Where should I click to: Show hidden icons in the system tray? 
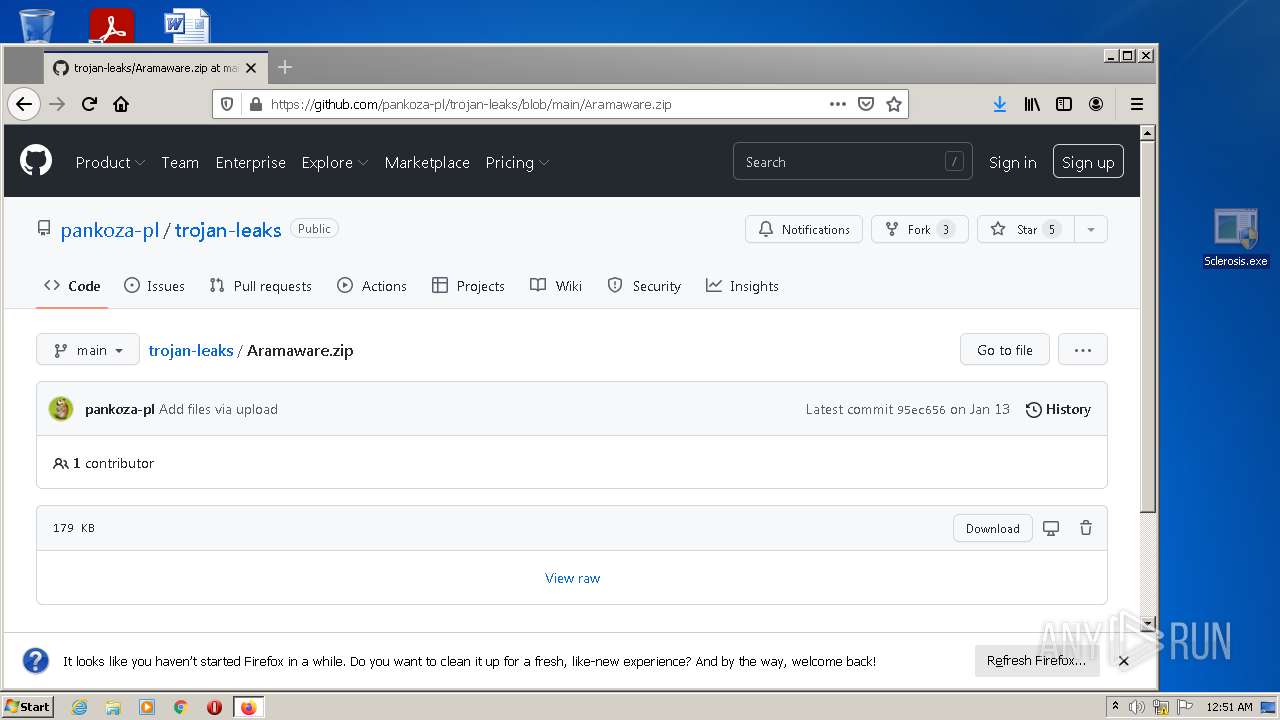point(1115,706)
